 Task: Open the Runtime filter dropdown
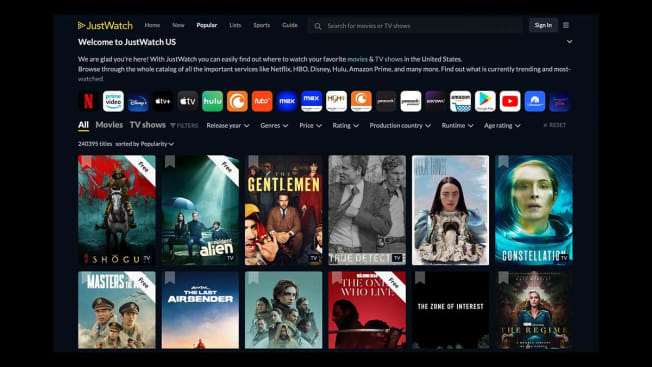tap(457, 126)
